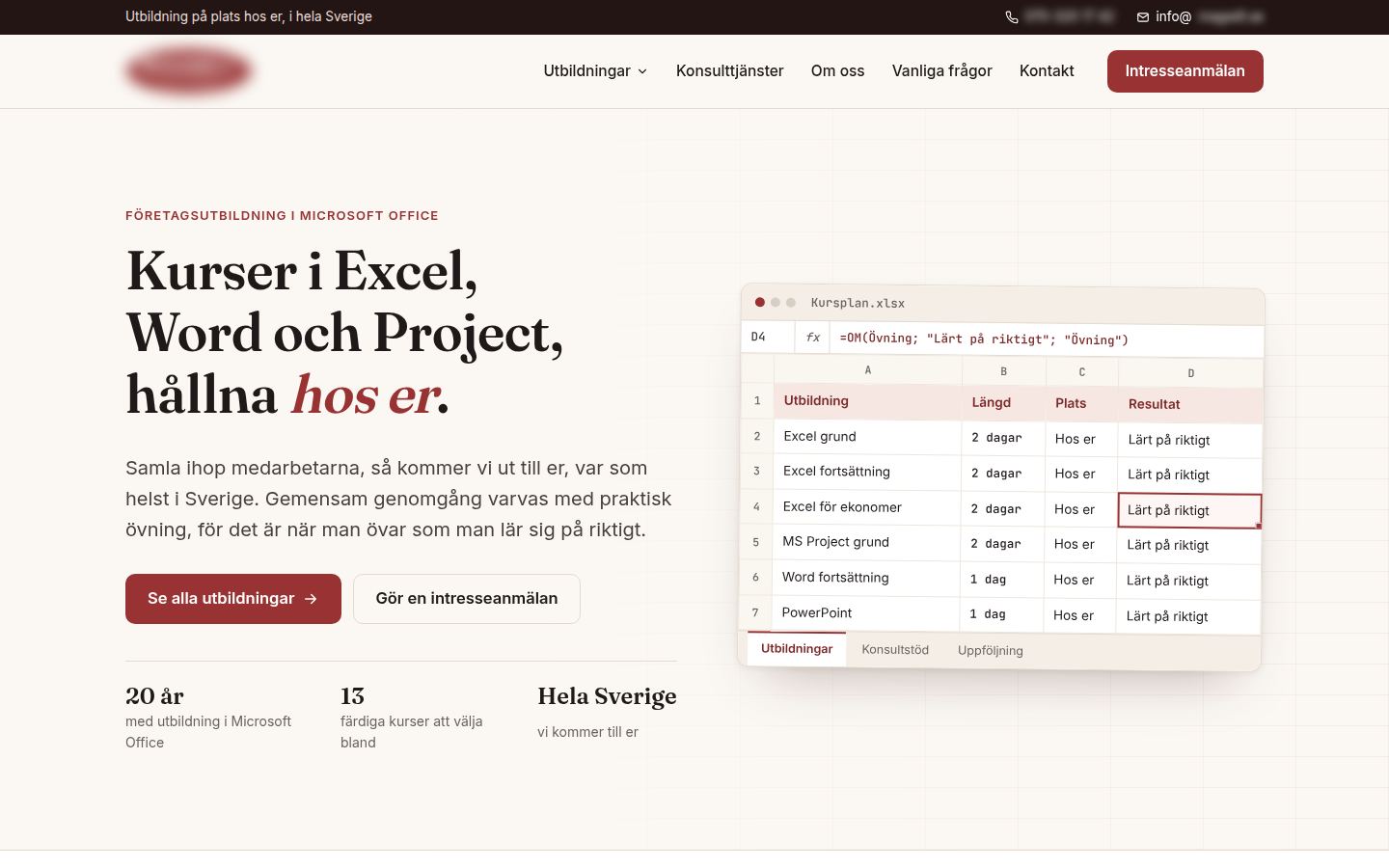Screen dimensions: 1389x868
Task: Select column C header
Action: [x=1082, y=372]
